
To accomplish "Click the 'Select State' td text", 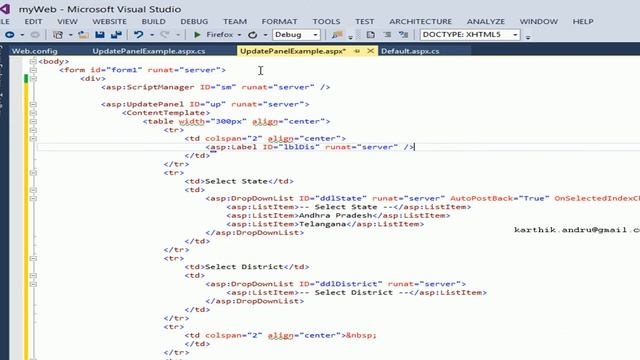I will click(236, 181).
